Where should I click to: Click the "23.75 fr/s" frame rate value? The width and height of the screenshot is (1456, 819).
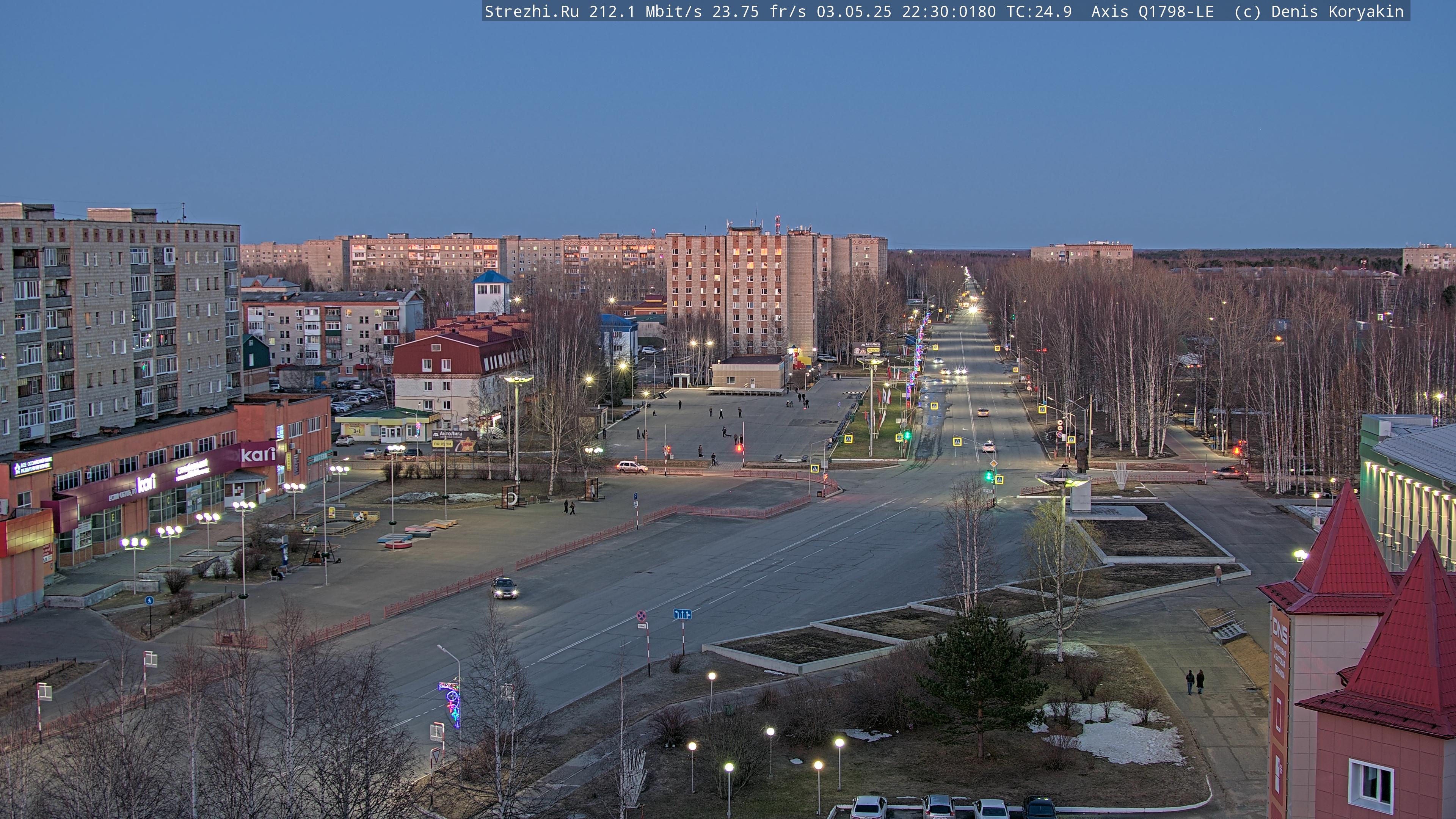tap(759, 11)
